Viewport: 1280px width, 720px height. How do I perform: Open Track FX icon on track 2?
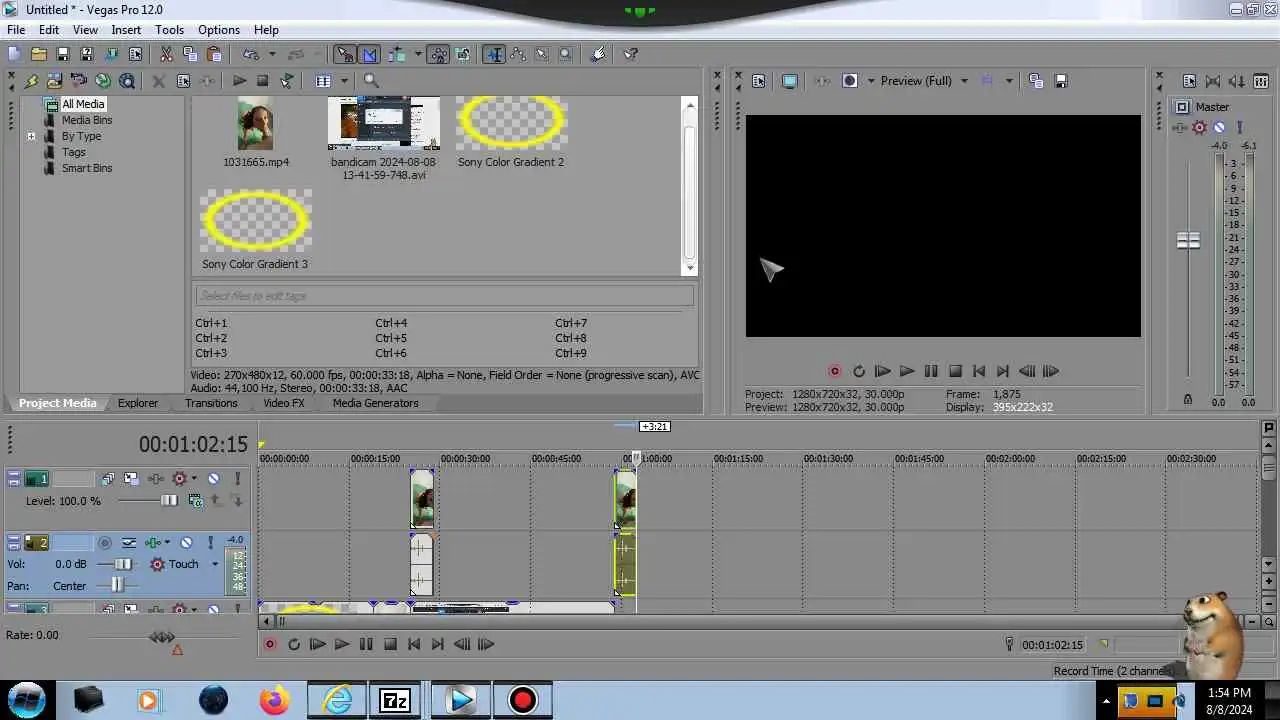(153, 543)
